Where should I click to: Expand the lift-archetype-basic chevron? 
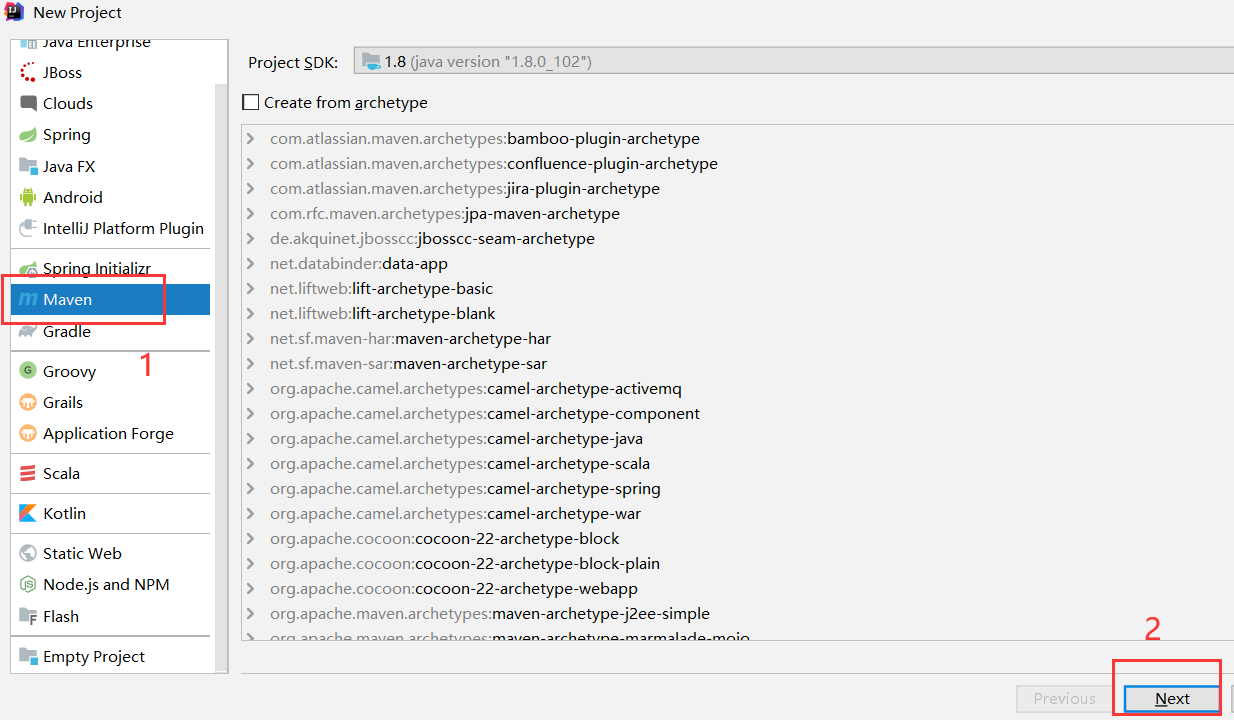250,289
